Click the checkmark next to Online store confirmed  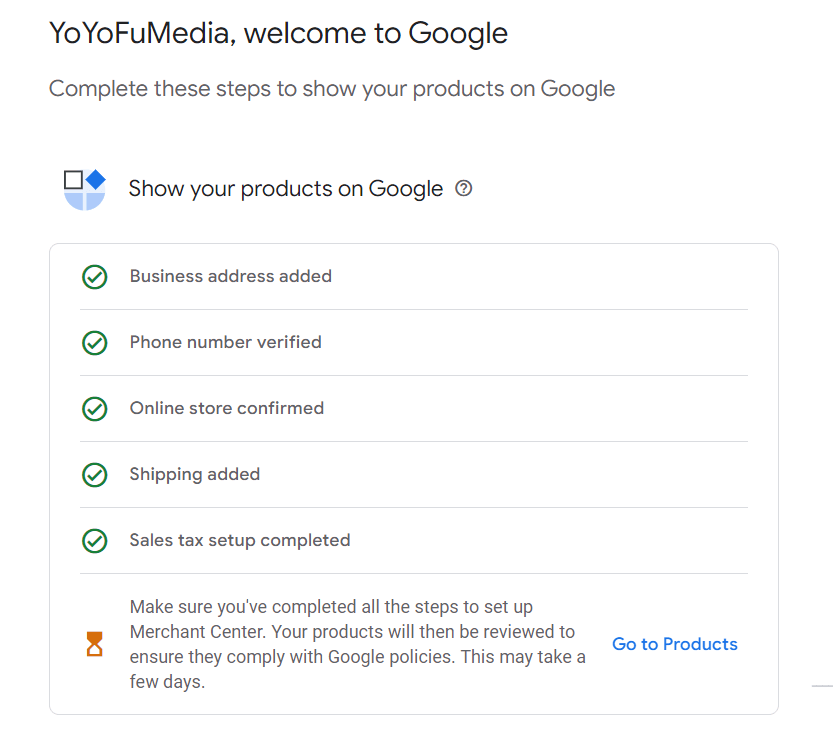coord(95,408)
